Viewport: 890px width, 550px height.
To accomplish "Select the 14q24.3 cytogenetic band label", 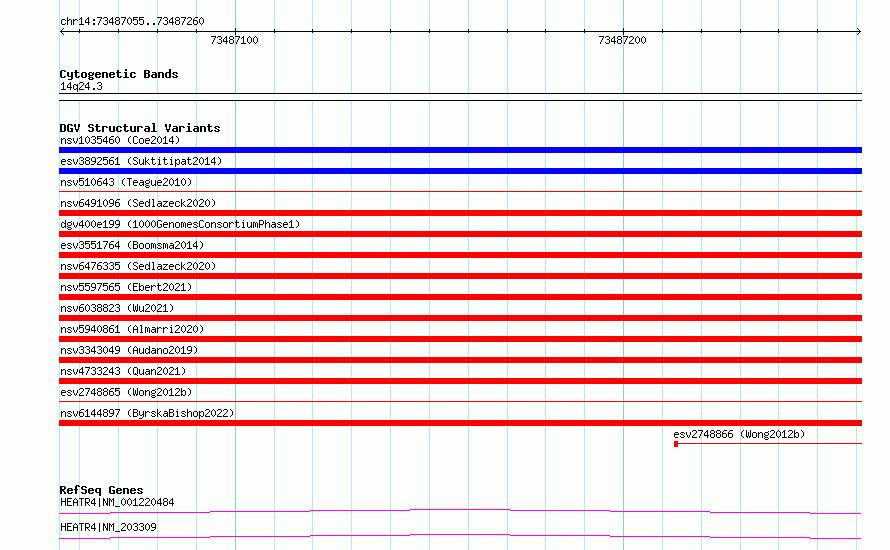I will 81,86.
